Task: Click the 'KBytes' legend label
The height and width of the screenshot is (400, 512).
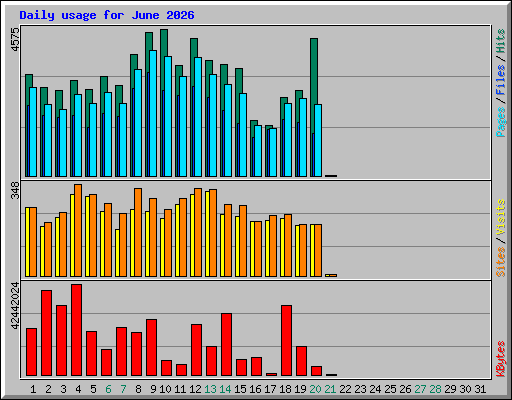Action: tap(500, 359)
